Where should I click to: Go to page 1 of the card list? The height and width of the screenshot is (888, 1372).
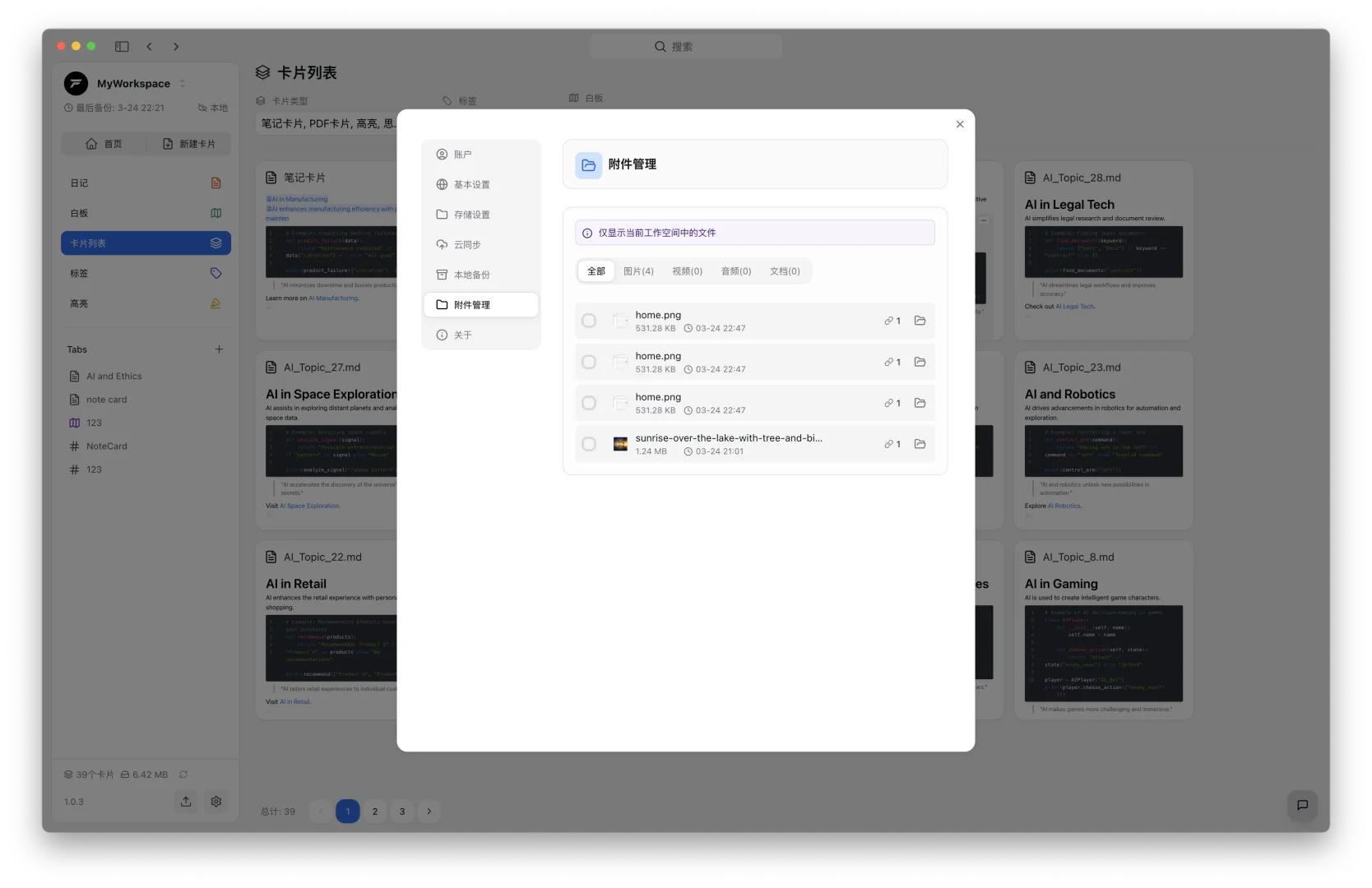pos(348,812)
